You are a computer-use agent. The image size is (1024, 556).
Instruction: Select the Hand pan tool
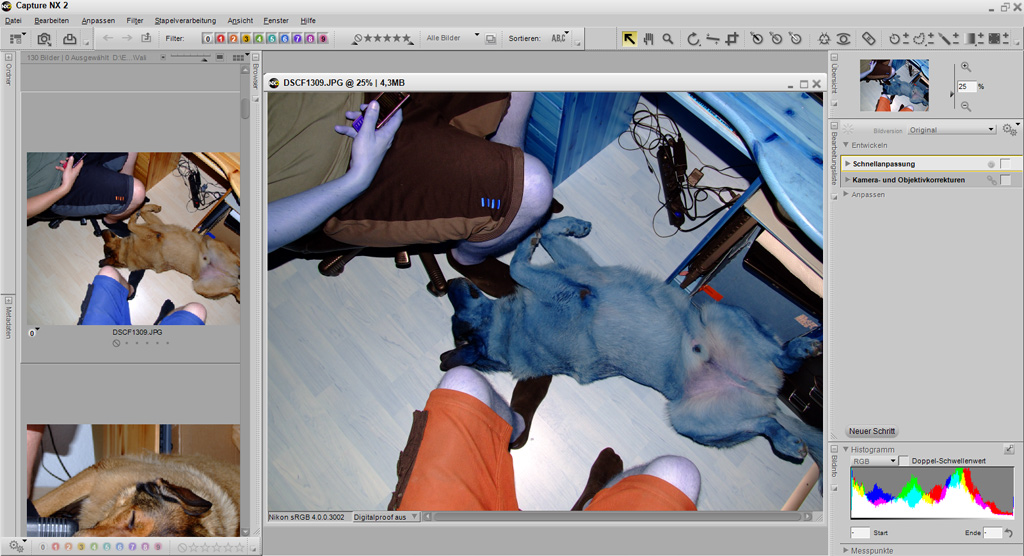point(648,39)
